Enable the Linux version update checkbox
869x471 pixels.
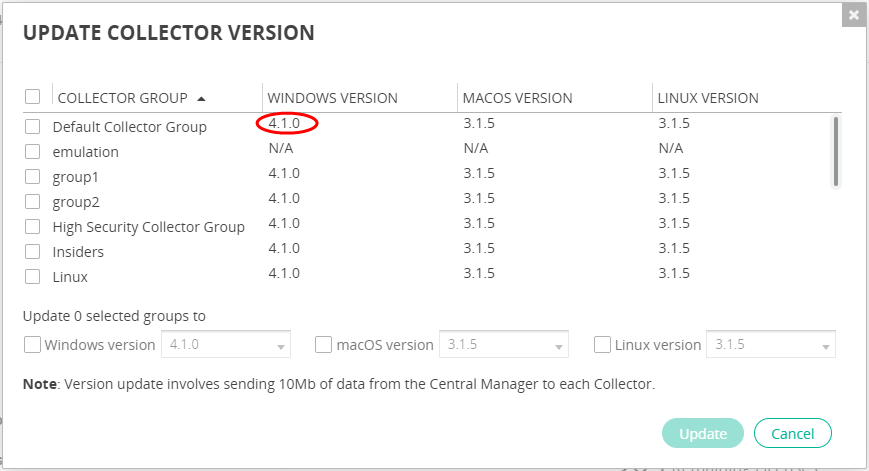(603, 345)
